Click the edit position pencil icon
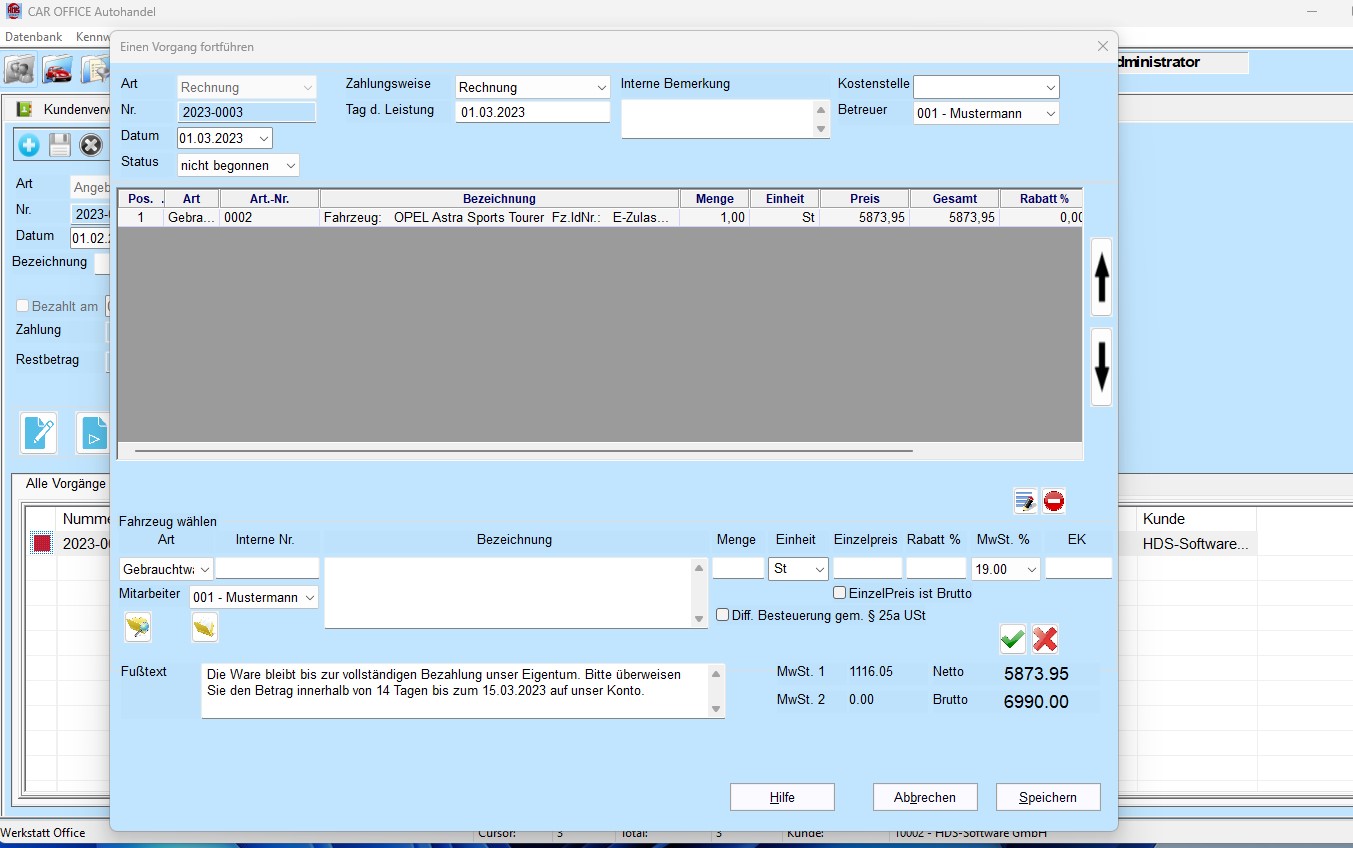 [1025, 501]
